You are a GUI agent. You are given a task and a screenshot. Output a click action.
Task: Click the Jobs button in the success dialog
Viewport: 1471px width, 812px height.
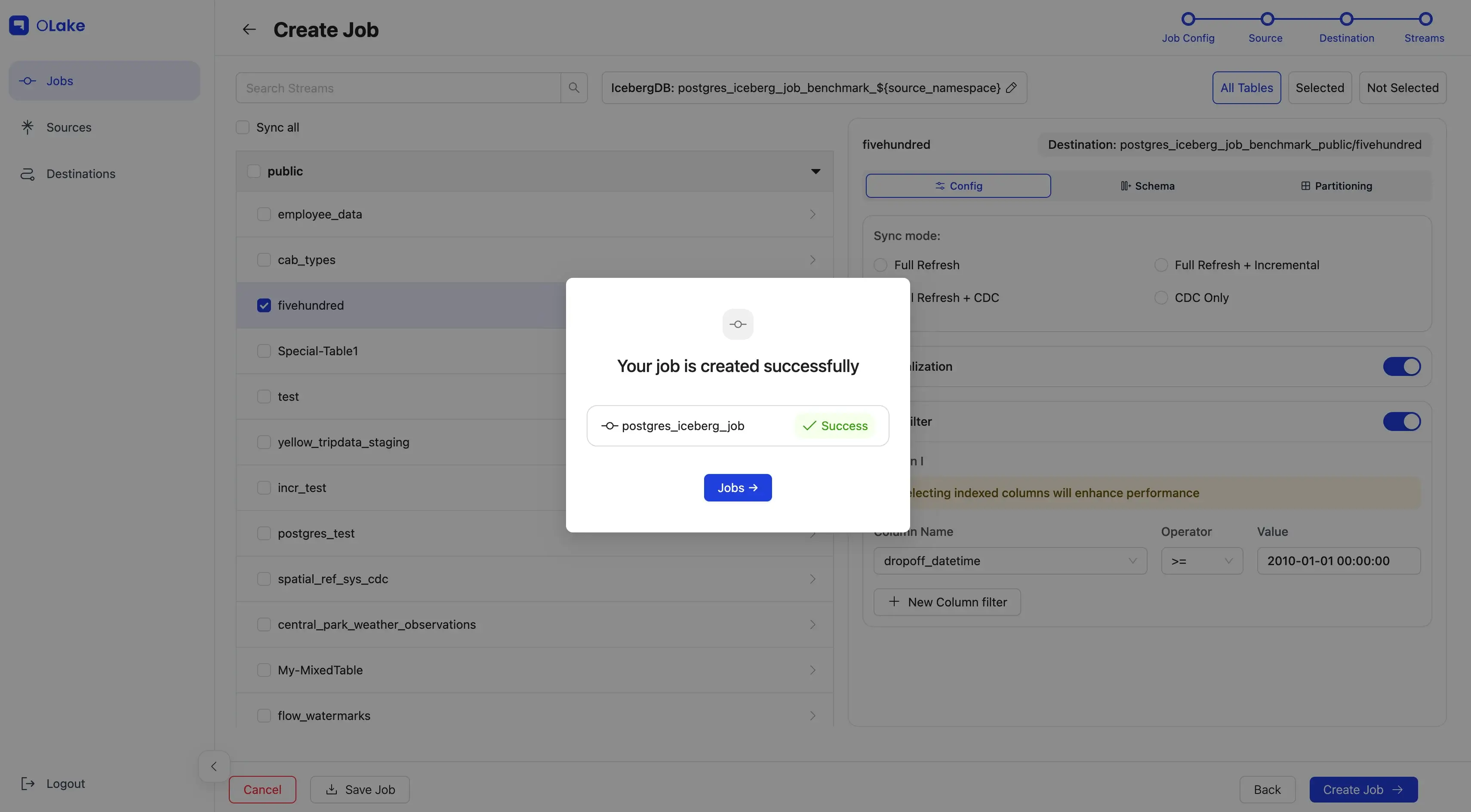click(x=737, y=488)
